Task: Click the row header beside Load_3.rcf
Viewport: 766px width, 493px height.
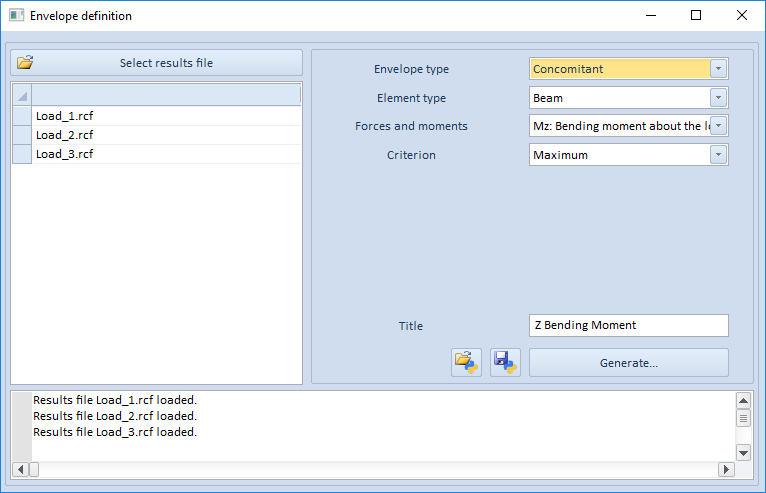Action: (x=22, y=154)
